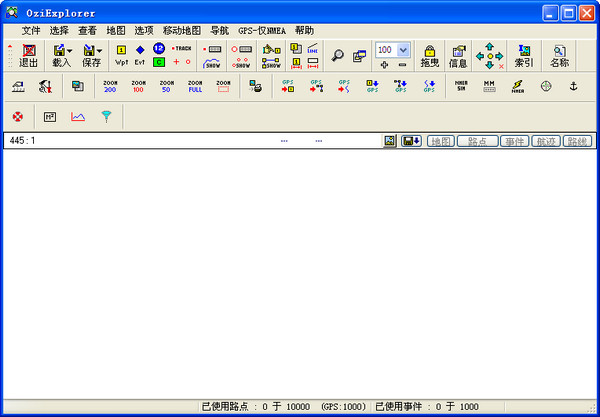Image resolution: width=600 pixels, height=417 pixels.
Task: Open the zoom percentage dropdown showing 100
Action: [x=403, y=49]
